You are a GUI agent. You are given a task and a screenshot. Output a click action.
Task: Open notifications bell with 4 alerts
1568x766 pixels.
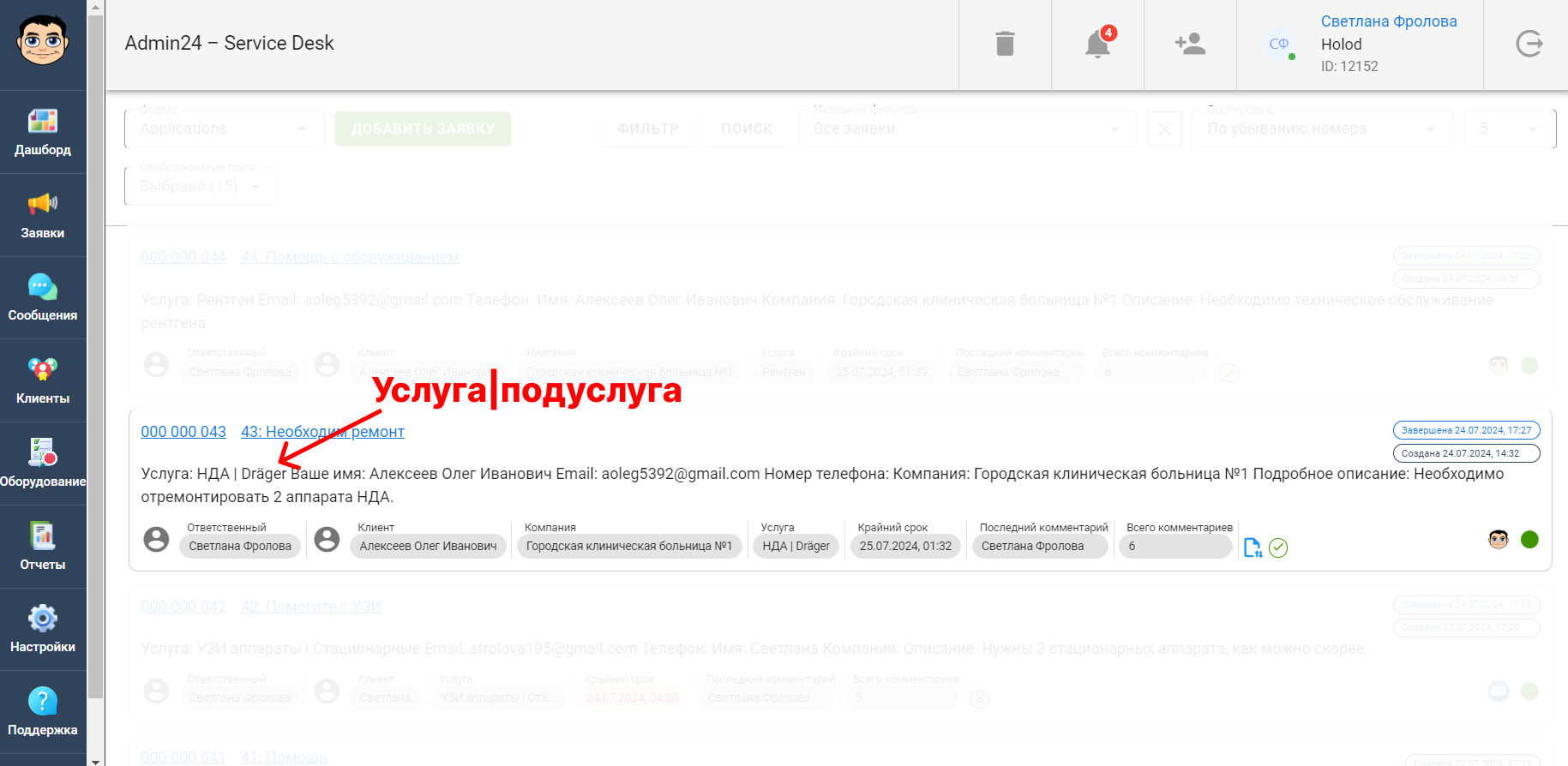1098,42
